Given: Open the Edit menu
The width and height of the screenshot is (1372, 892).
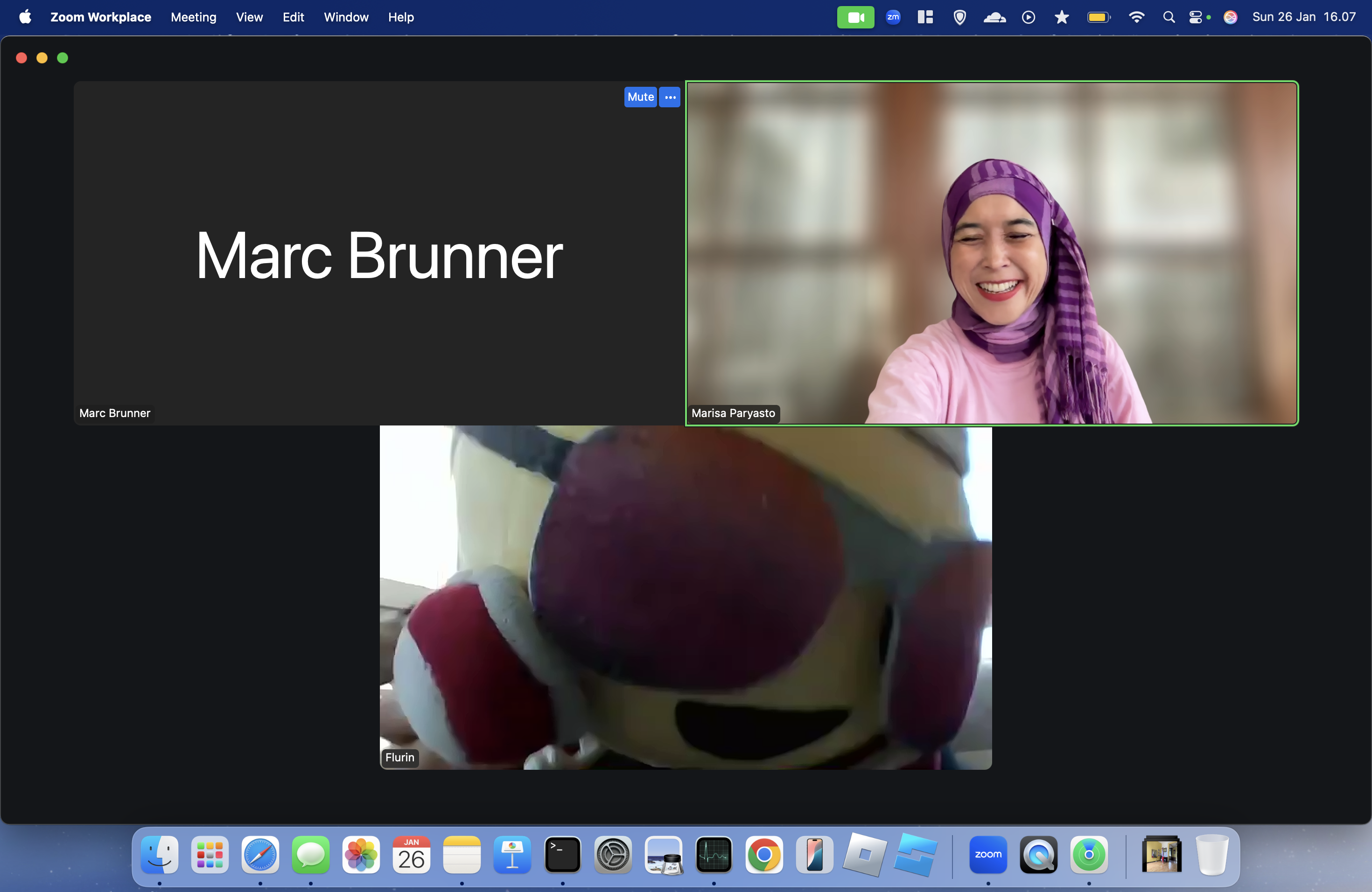Looking at the screenshot, I should coord(294,17).
